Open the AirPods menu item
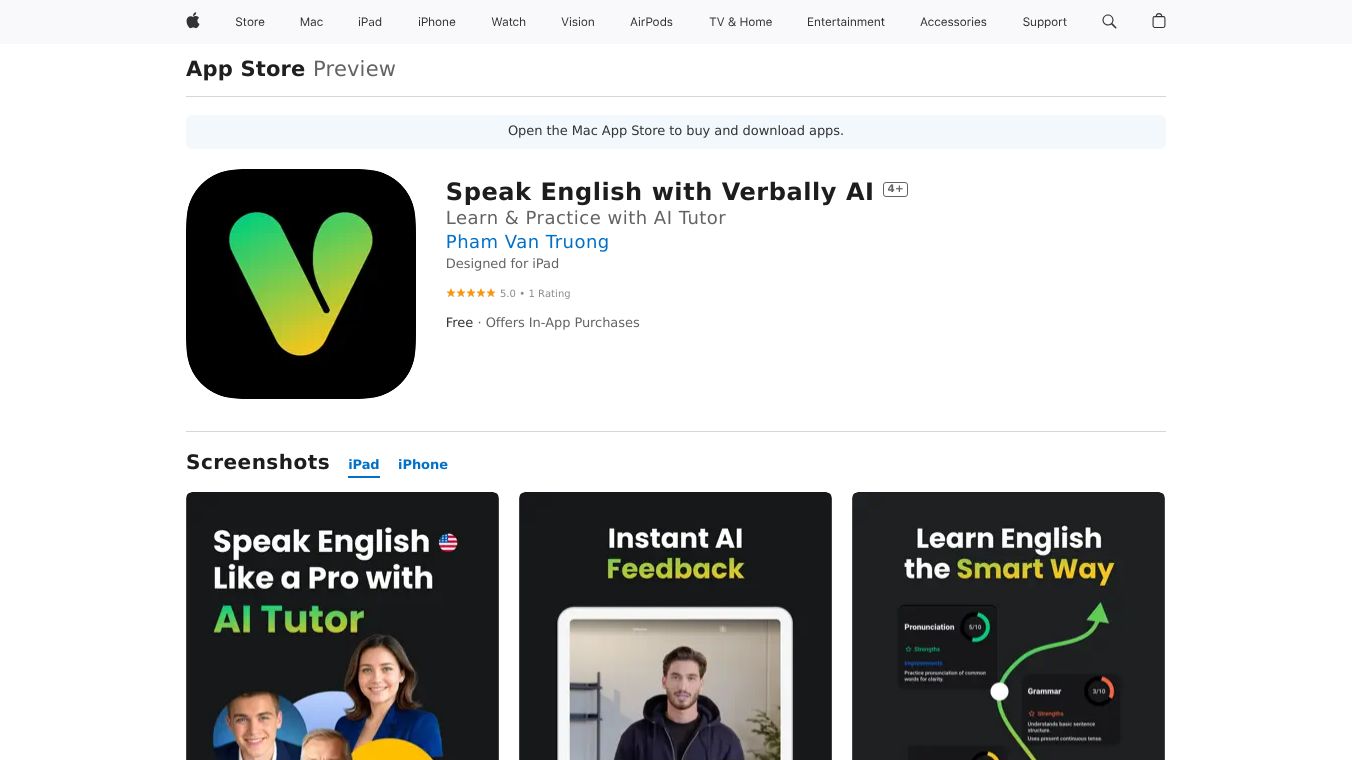This screenshot has height=760, width=1352. pos(652,22)
